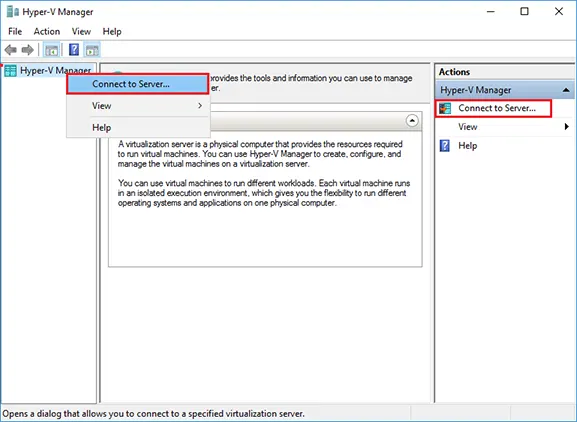Screen dimensions: 577x422
Task: Open the File menu
Action: click(15, 32)
